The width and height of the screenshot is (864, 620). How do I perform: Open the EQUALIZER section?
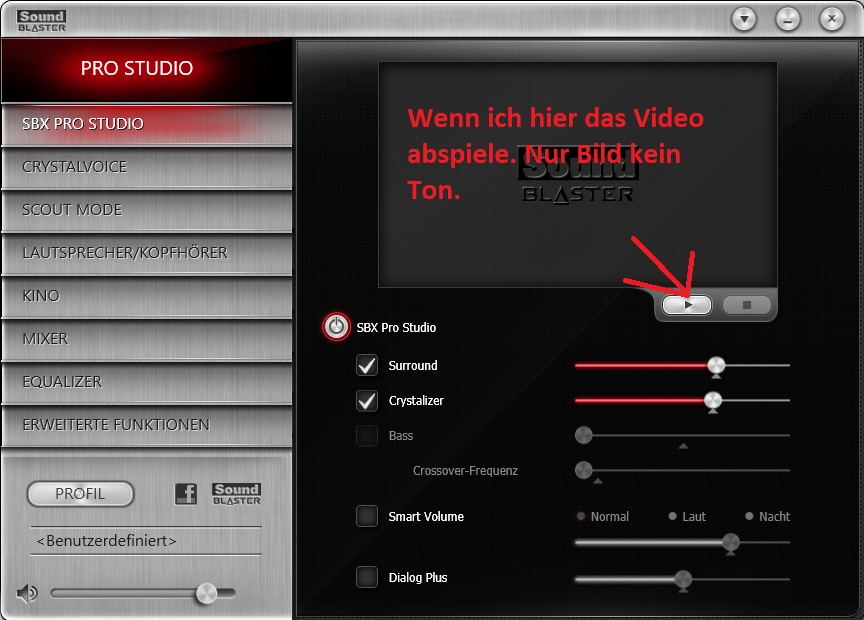coord(147,382)
